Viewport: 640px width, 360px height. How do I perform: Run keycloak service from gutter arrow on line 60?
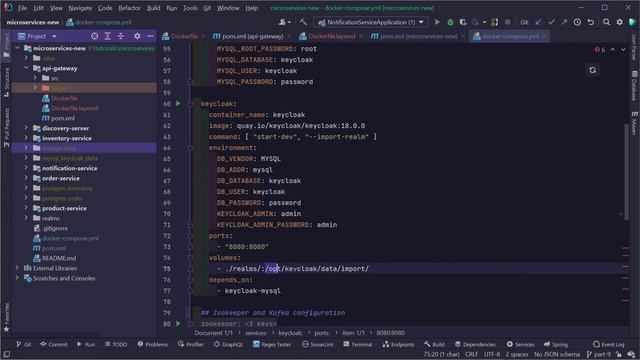tap(178, 104)
